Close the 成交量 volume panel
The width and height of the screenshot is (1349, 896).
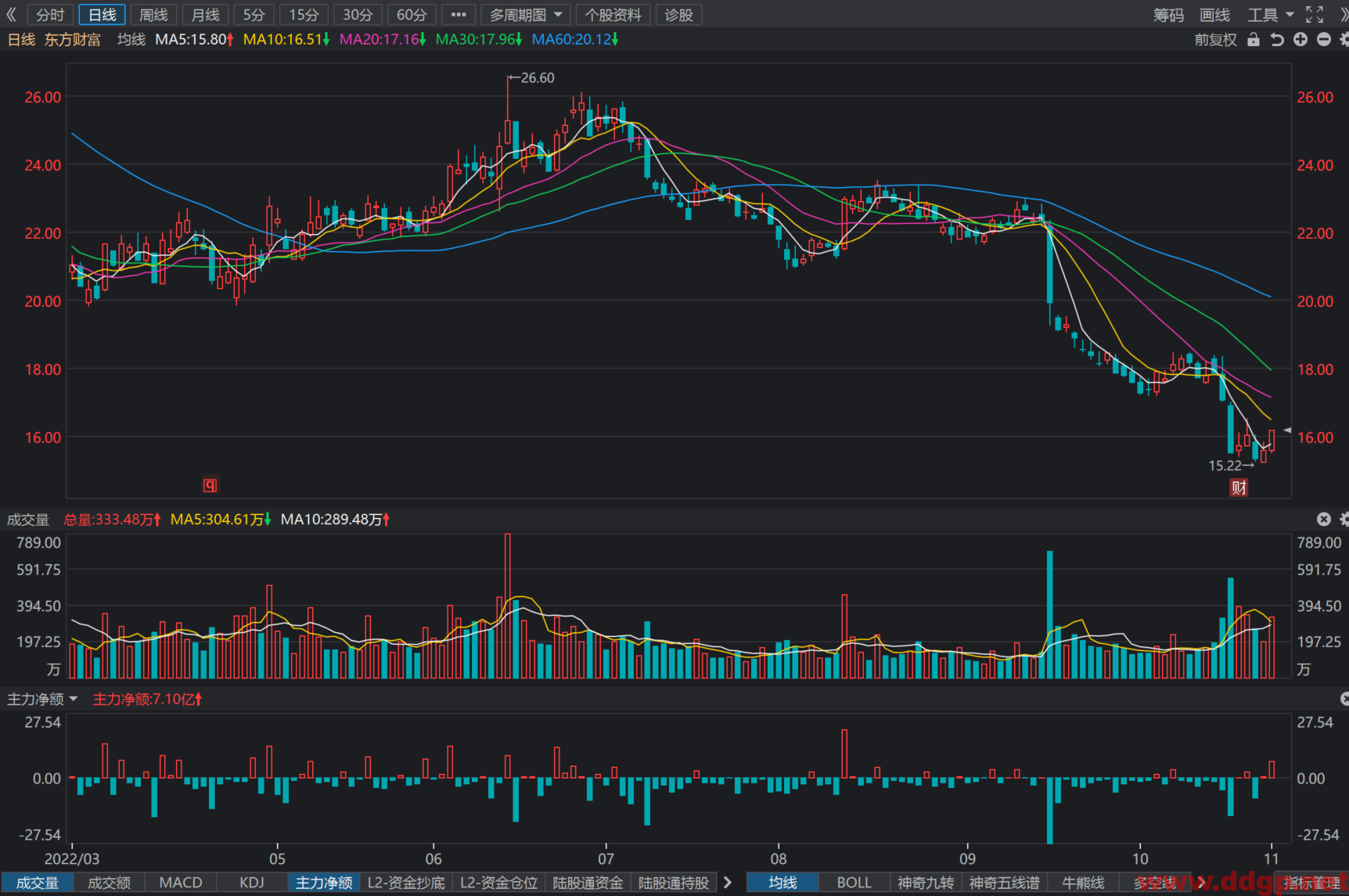(1324, 519)
